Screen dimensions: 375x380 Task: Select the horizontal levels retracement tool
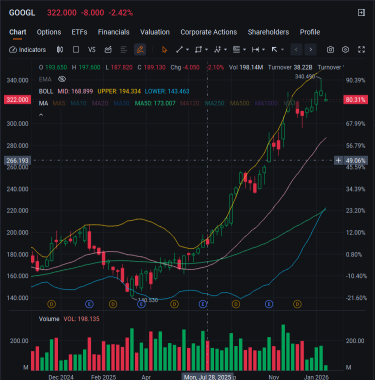pos(236,50)
